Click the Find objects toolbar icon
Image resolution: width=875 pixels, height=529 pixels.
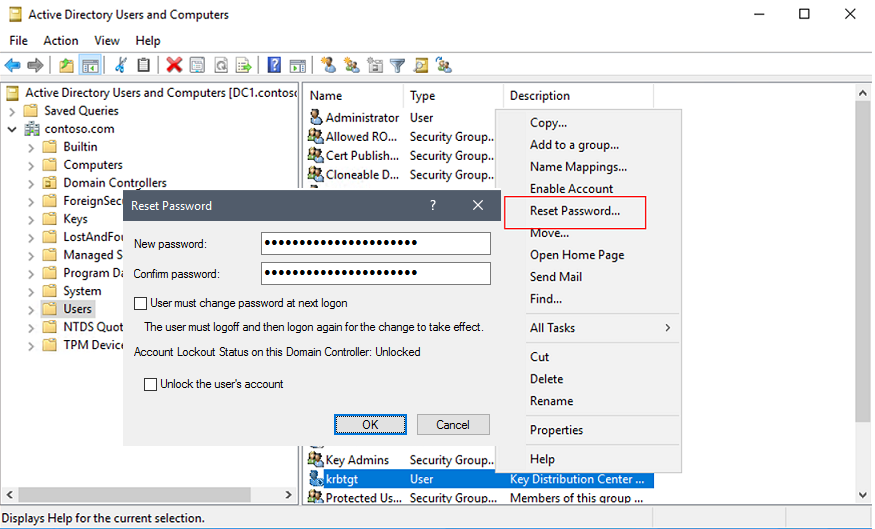pyautogui.click(x=421, y=66)
